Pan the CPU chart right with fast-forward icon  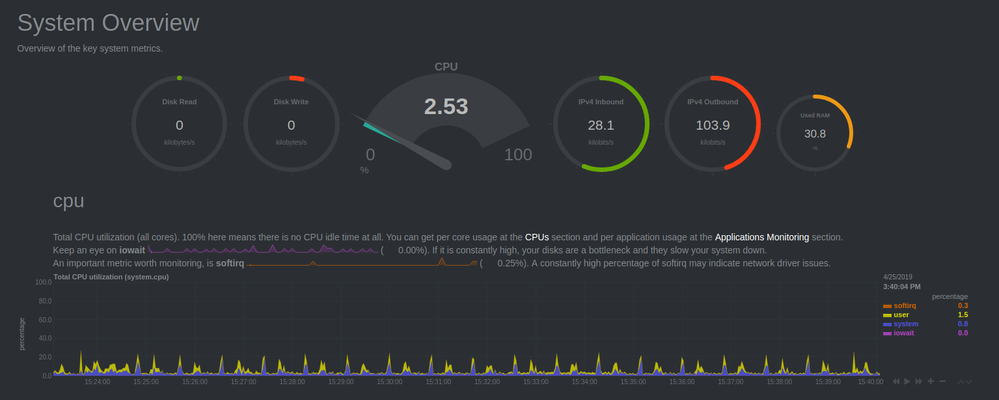coord(919,381)
